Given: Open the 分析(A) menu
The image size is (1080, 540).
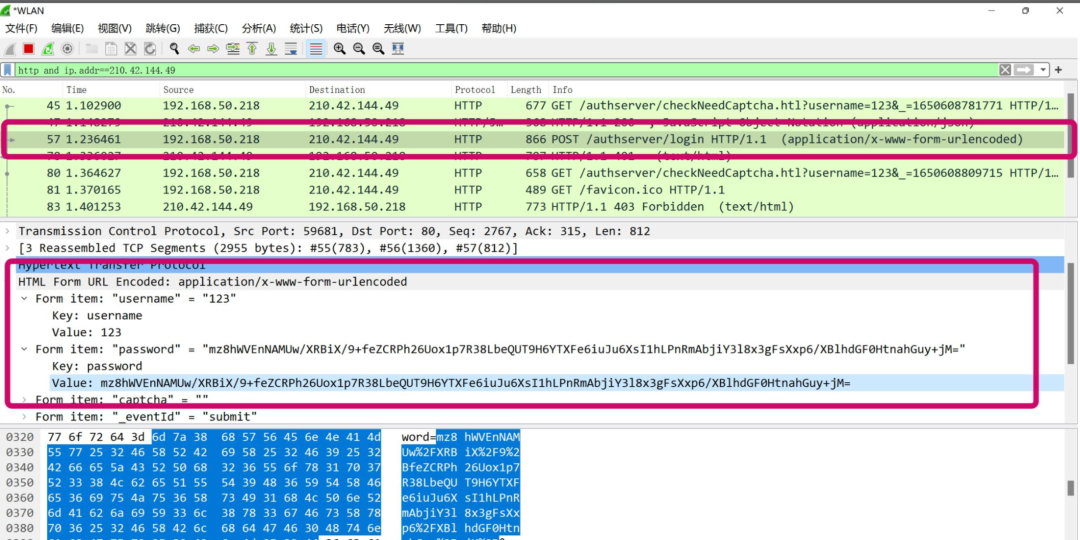Looking at the screenshot, I should point(259,28).
